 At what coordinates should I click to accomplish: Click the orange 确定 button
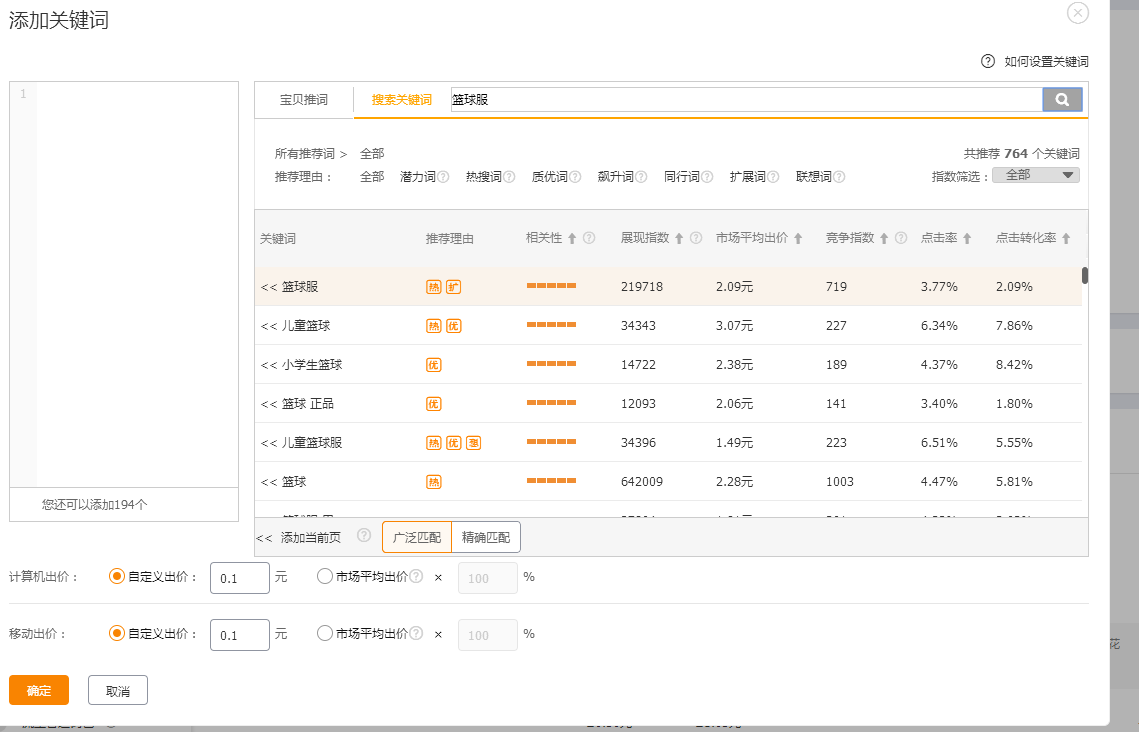(x=39, y=690)
